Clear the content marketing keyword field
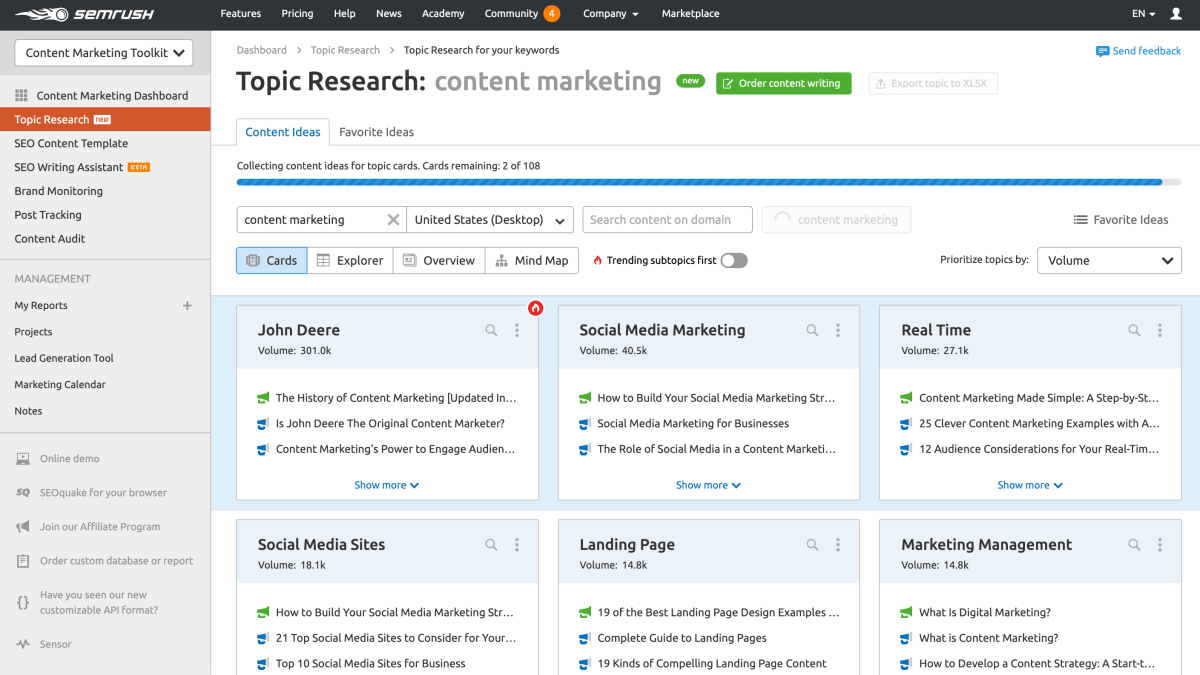The height and width of the screenshot is (675, 1200). click(x=393, y=220)
